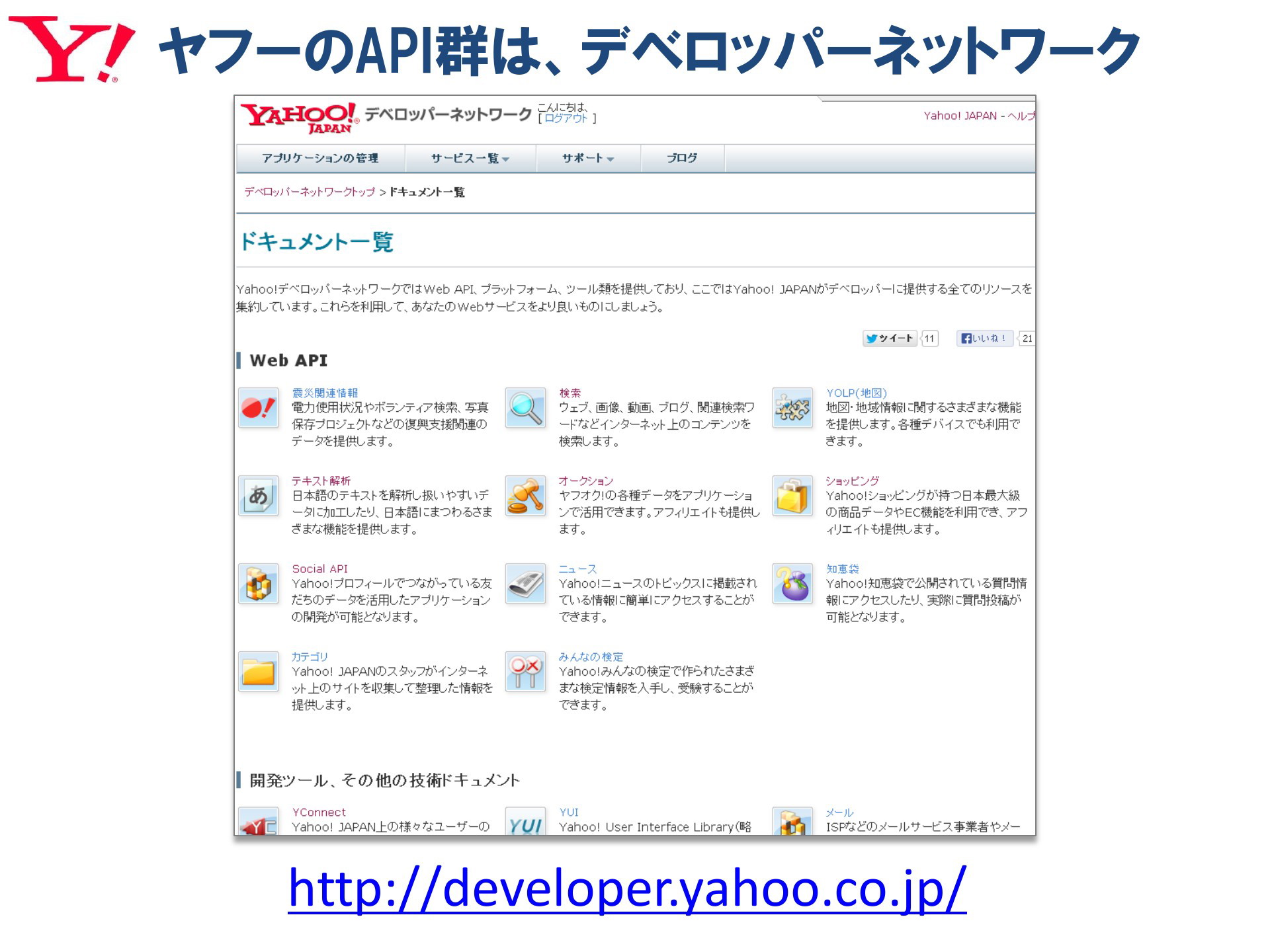The image size is (1270, 952).
Task: Click the red Y! logo in slide title
Action: point(71,50)
